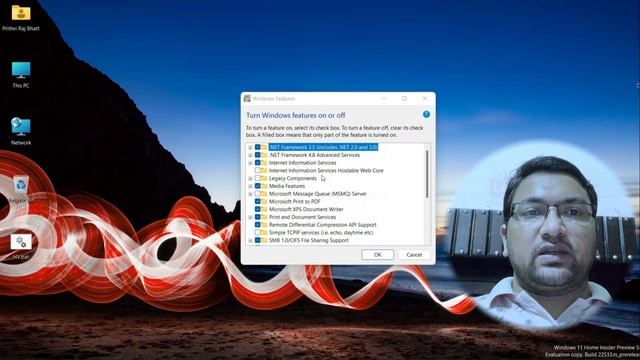Expand the Legacy Components node

pos(250,178)
